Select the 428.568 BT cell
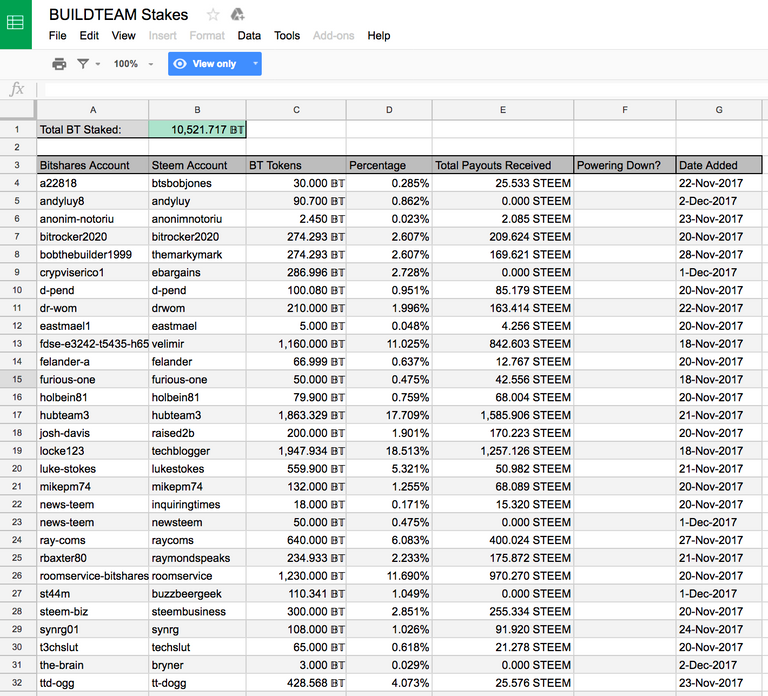 296,683
